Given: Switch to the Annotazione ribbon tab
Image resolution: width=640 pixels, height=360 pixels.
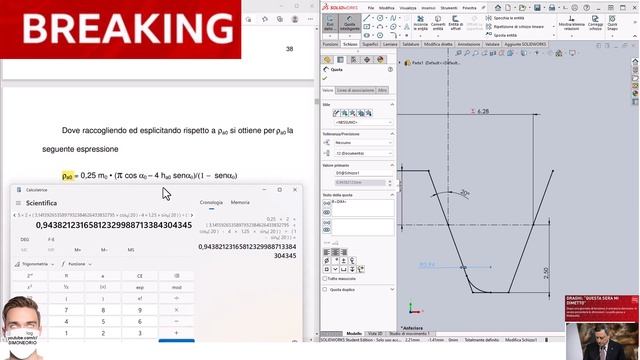Looking at the screenshot, I should (x=469, y=44).
